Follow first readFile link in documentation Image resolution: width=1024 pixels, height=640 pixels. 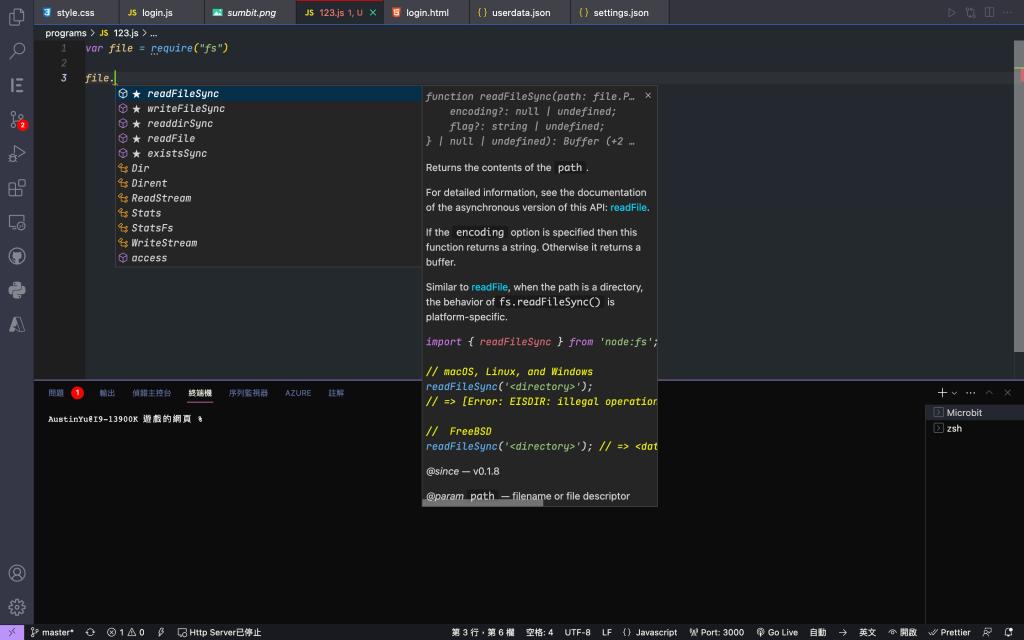click(628, 207)
